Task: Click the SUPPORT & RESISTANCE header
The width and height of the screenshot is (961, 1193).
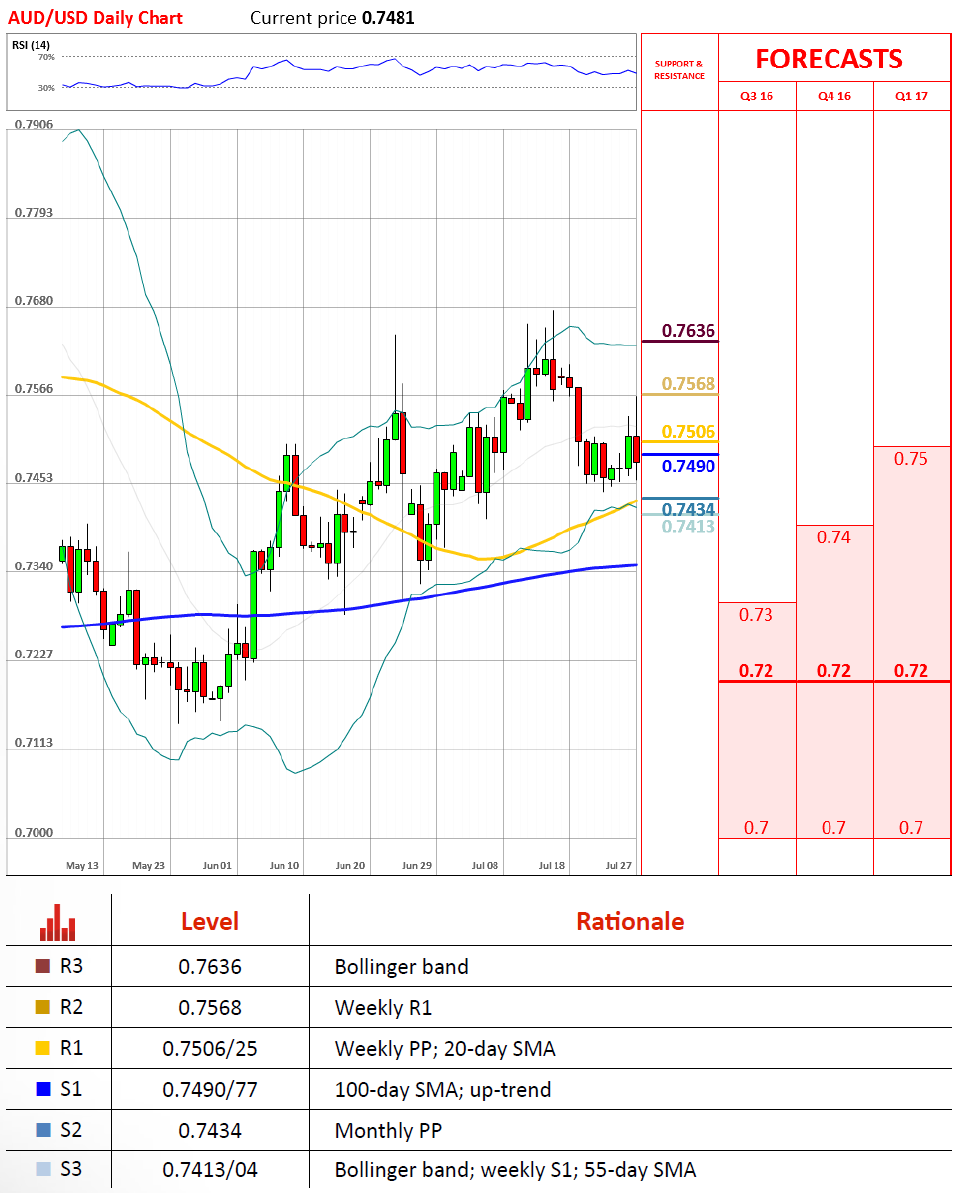Action: pos(679,70)
